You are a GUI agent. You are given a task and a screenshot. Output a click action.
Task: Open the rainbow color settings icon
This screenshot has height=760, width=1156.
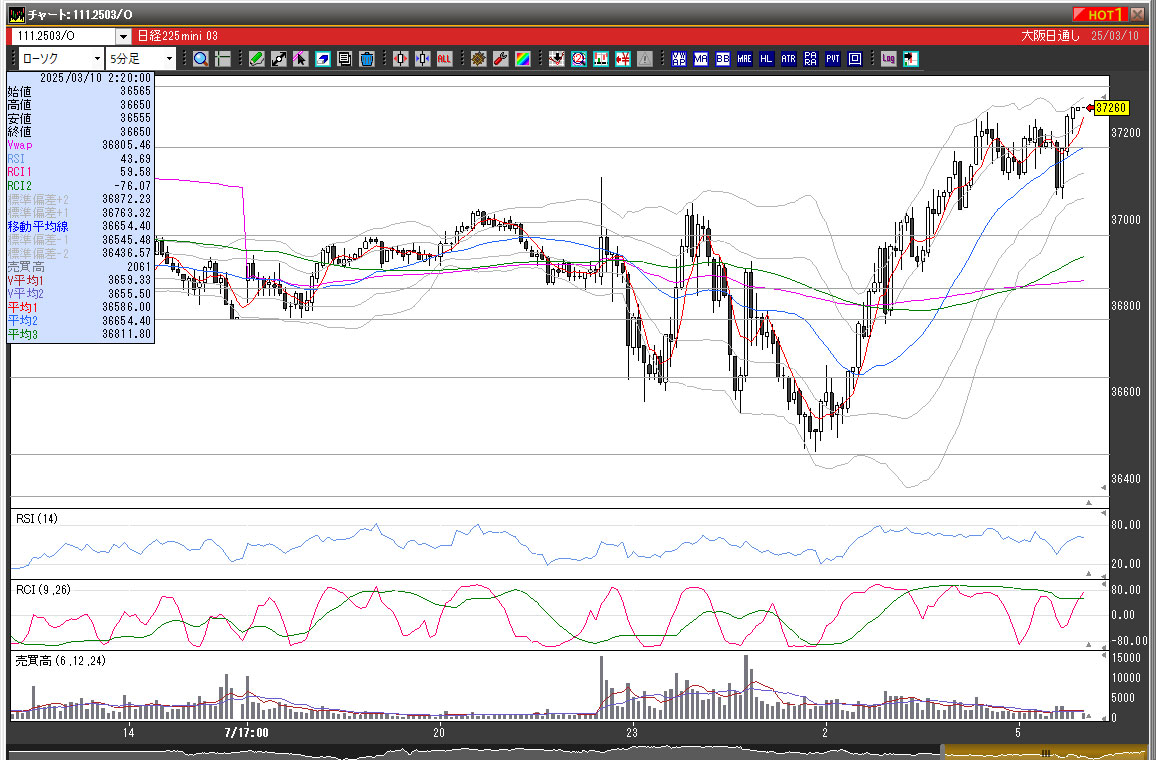(x=523, y=59)
